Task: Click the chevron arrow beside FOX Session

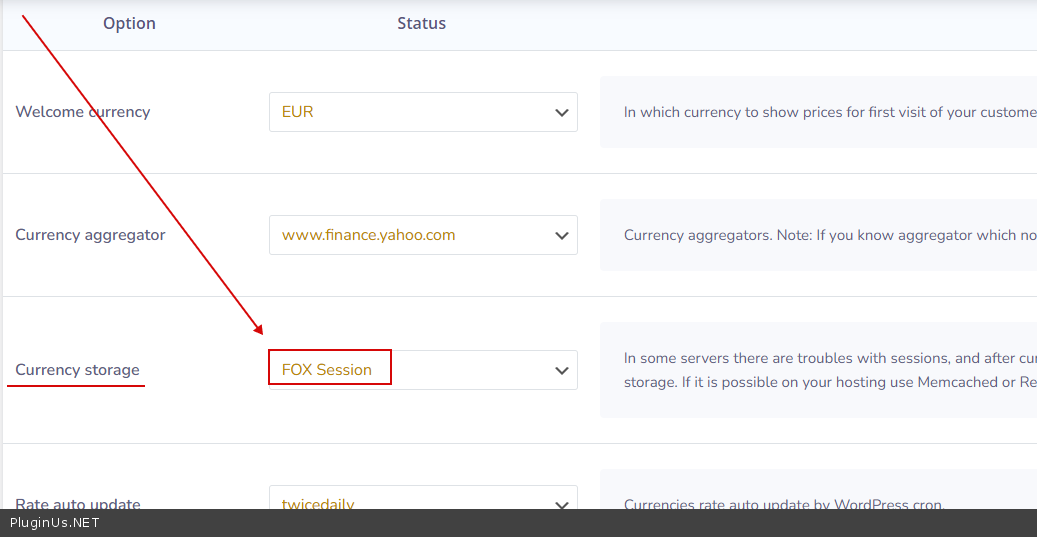Action: [x=562, y=371]
